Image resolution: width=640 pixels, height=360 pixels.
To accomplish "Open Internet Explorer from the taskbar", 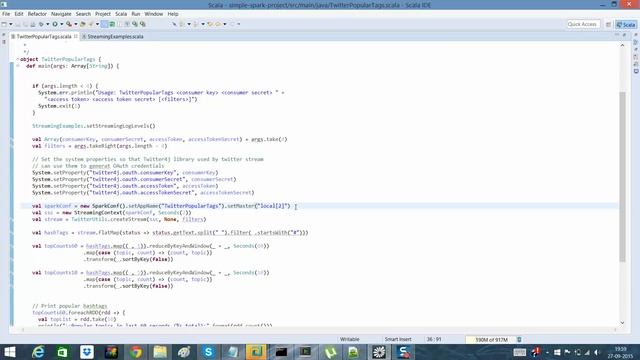I will 38,352.
